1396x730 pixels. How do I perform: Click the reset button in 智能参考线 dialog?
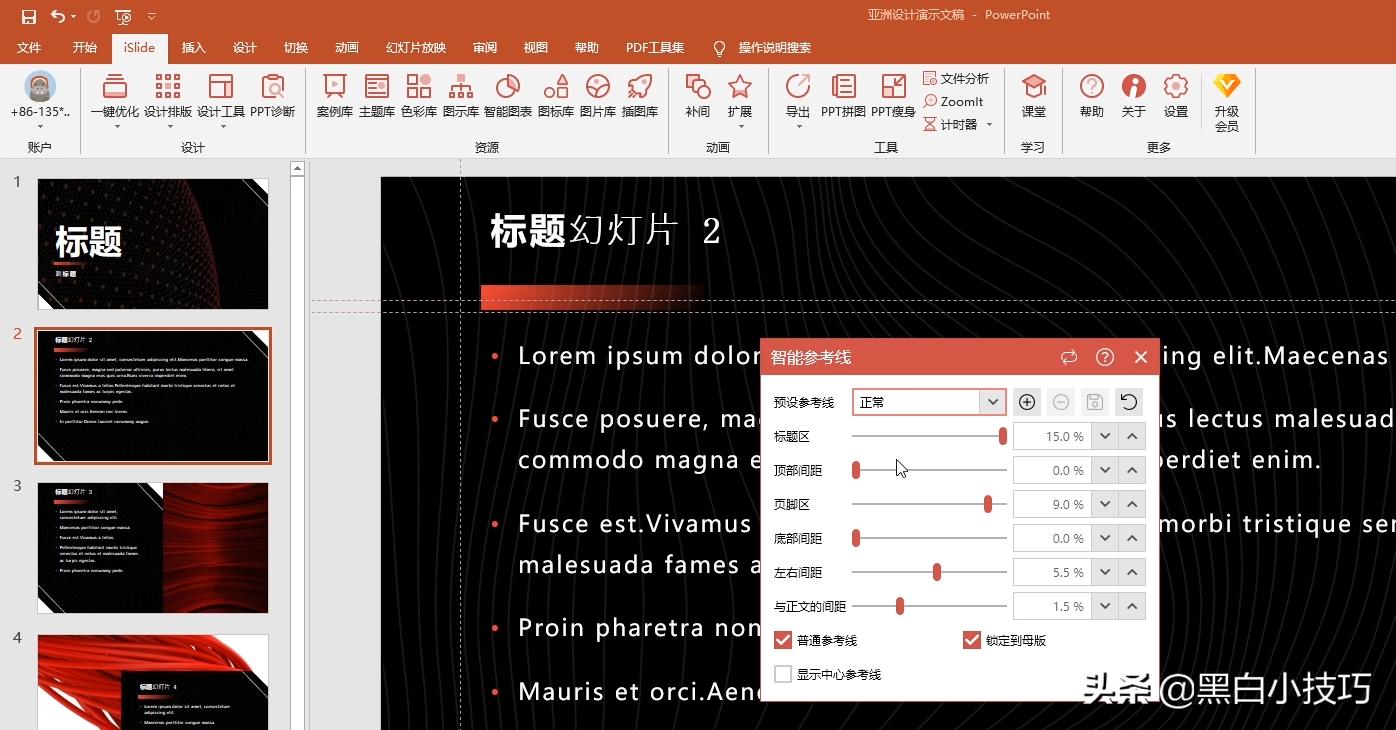(x=1129, y=401)
